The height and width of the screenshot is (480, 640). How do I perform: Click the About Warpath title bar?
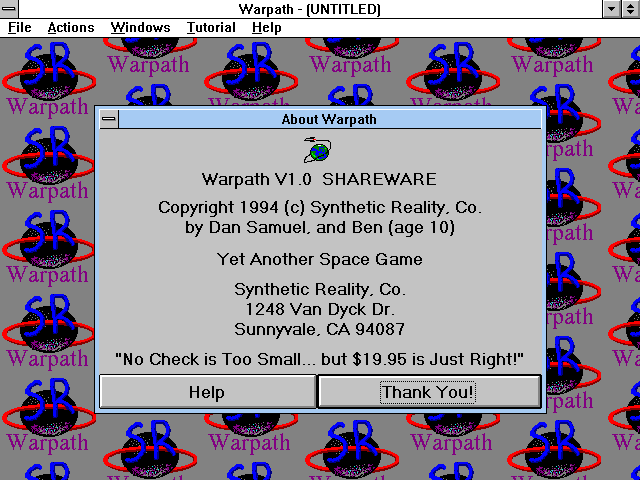point(329,120)
